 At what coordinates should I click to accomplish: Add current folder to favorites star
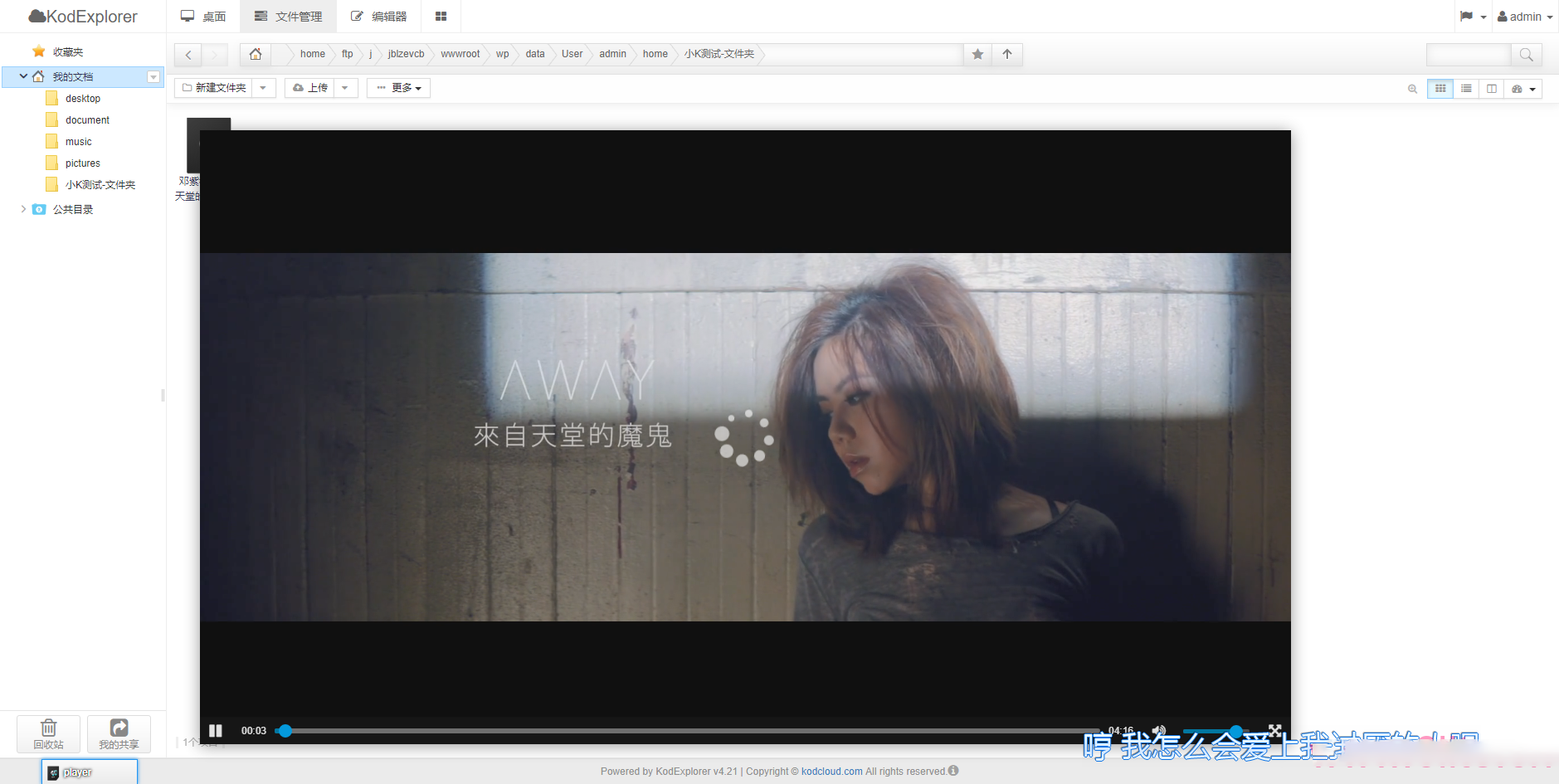point(978,54)
